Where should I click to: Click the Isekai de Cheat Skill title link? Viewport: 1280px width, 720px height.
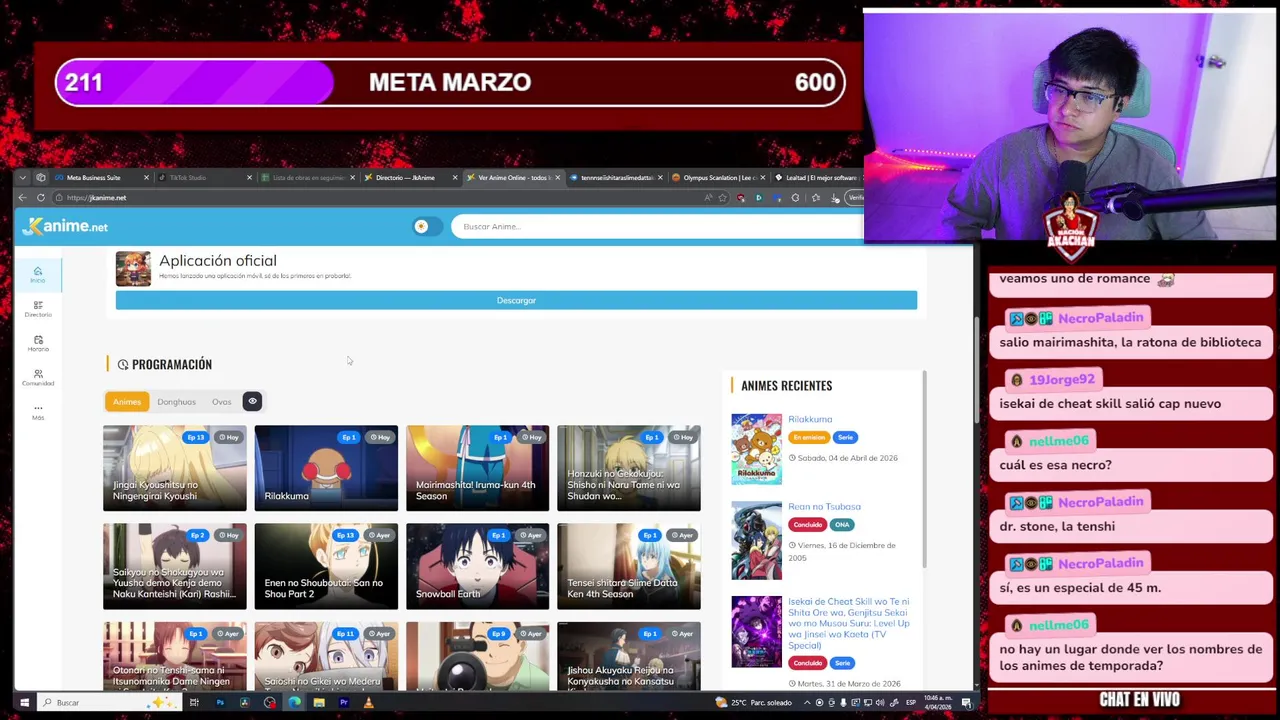click(x=848, y=623)
